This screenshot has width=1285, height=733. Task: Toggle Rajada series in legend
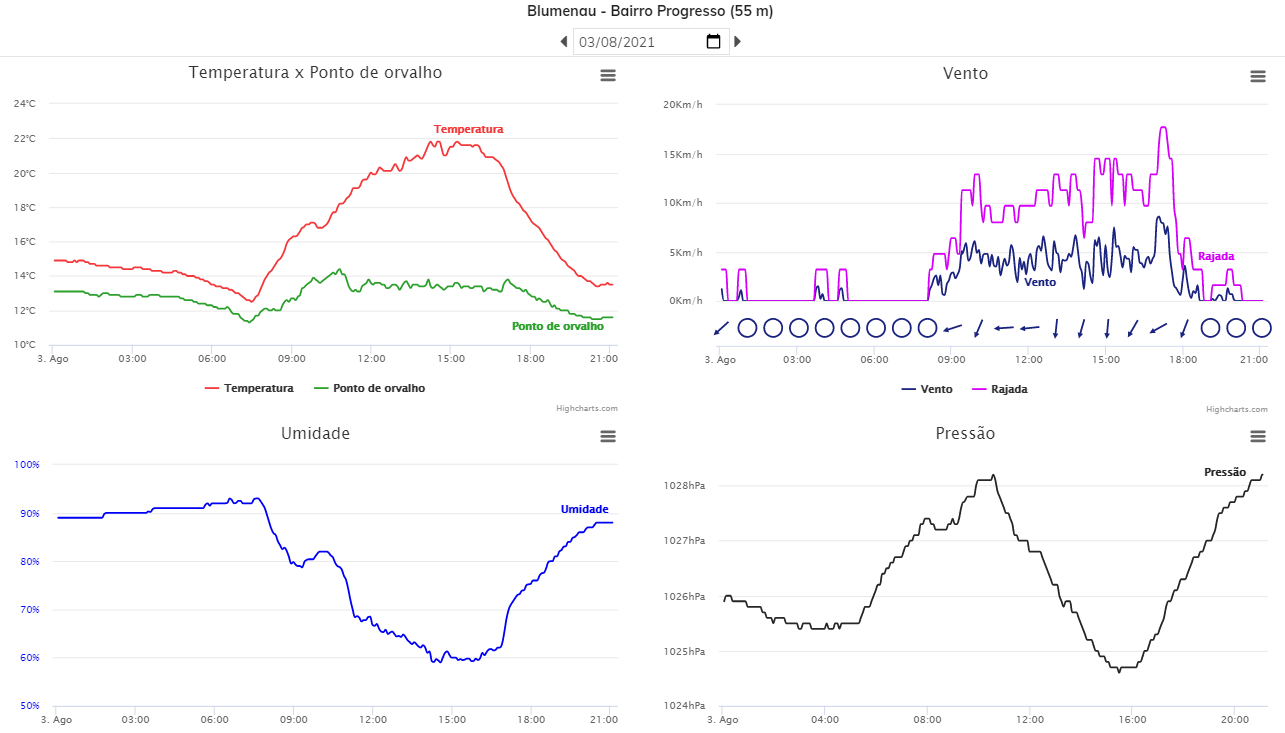click(x=1000, y=389)
